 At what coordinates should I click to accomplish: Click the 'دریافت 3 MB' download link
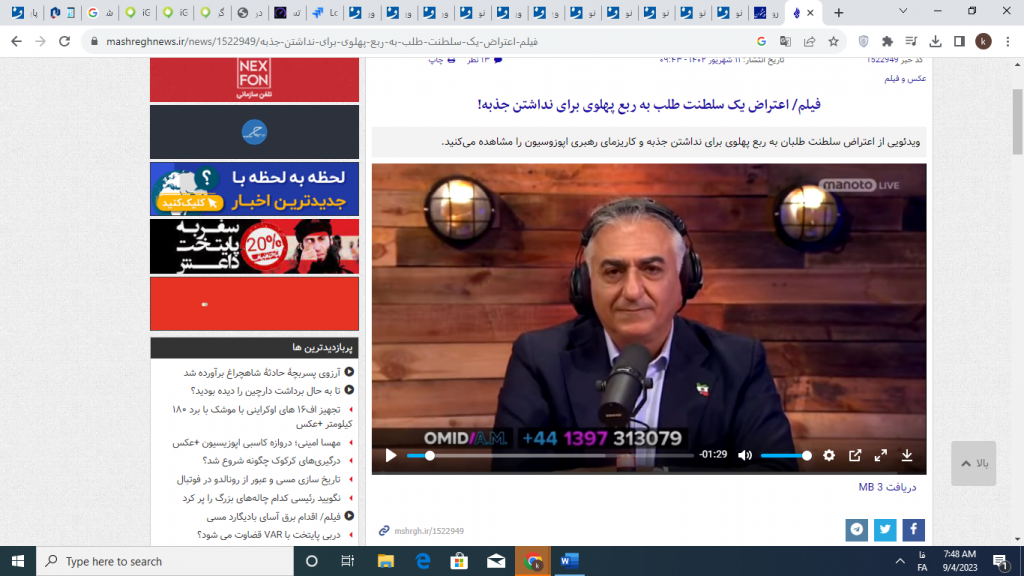pos(887,487)
